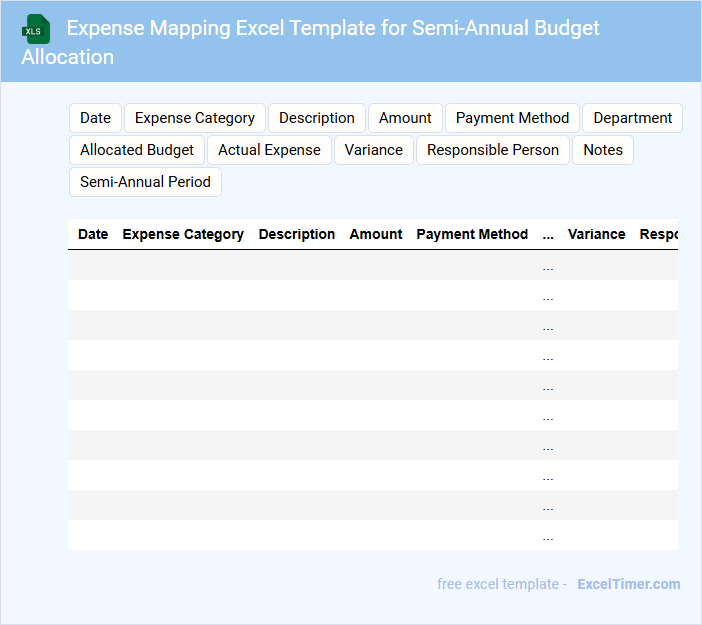Select the Expense Category tag
The image size is (702, 625).
tap(195, 118)
